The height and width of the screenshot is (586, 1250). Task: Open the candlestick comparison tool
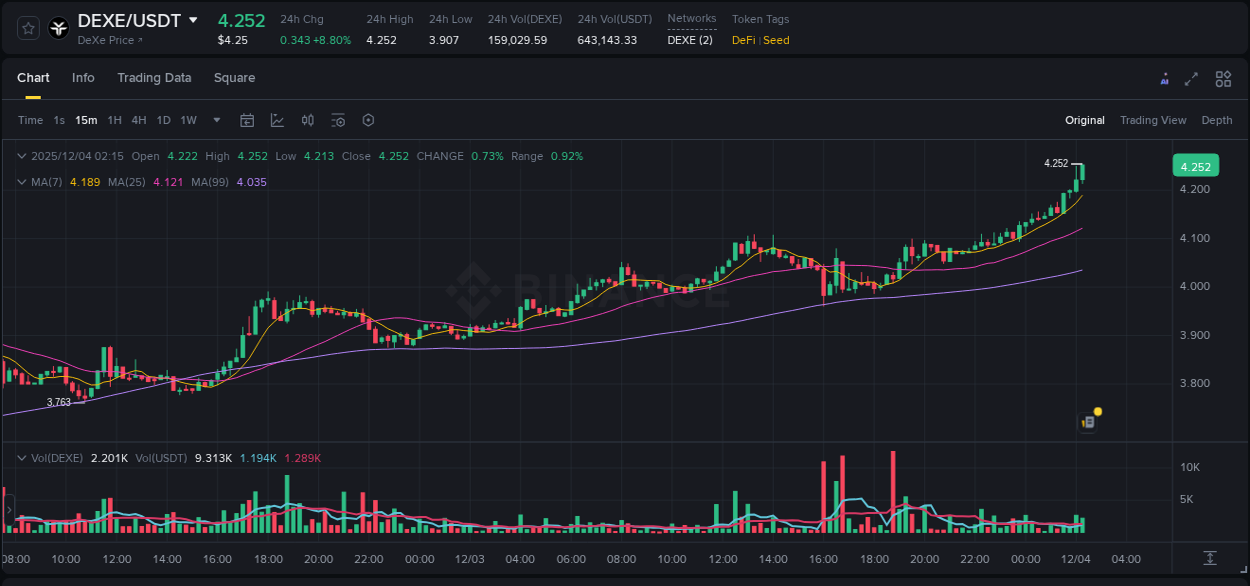[307, 120]
